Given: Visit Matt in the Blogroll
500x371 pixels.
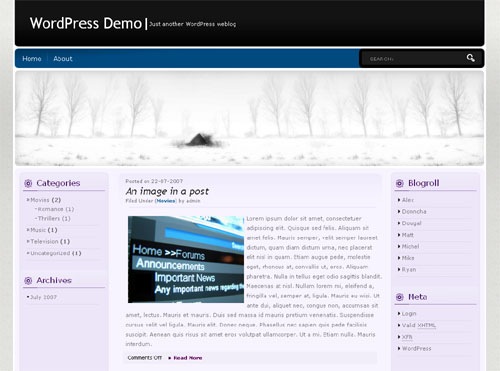Looking at the screenshot, I should click(x=408, y=235).
